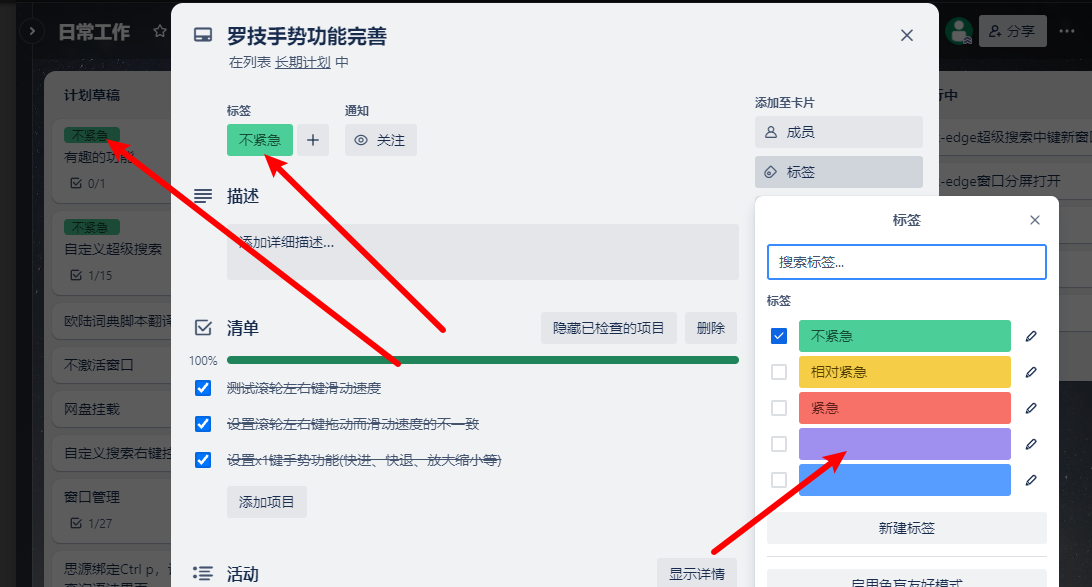
Task: Click the 分享 share button
Action: [x=1013, y=31]
